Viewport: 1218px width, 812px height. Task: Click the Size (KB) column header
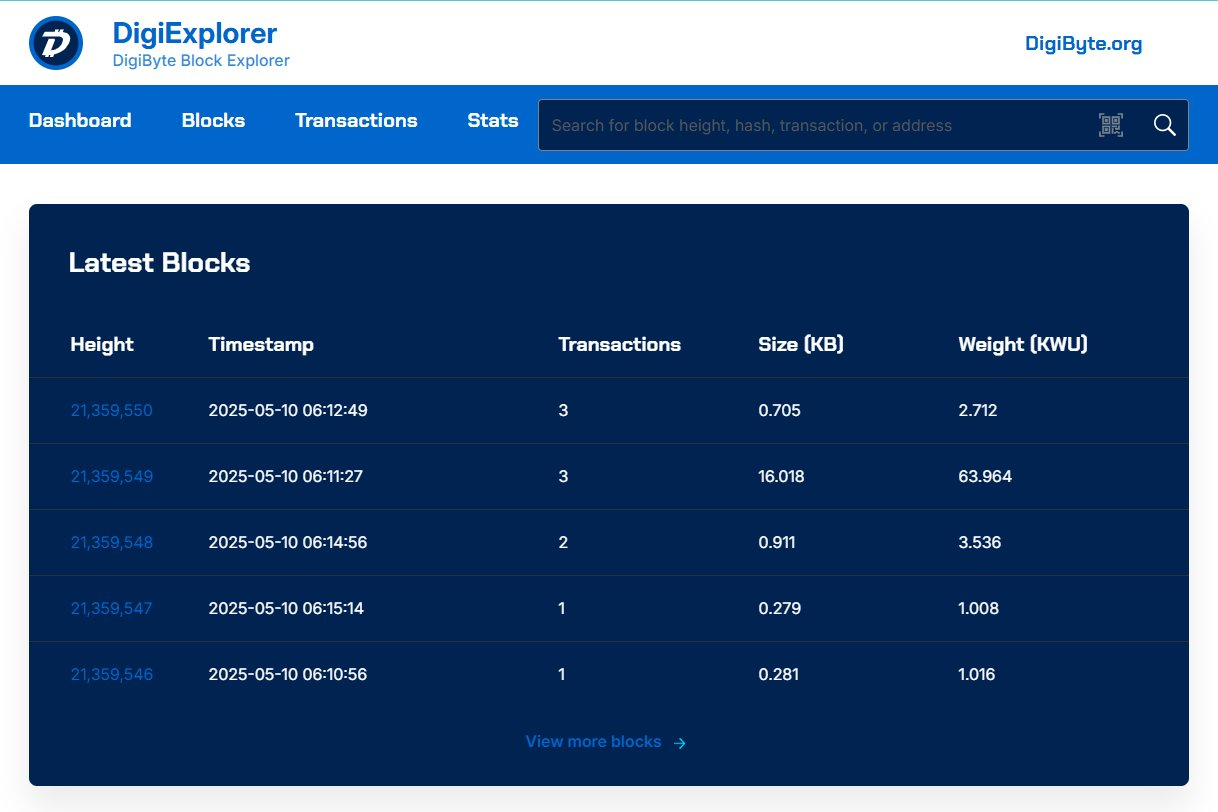[x=801, y=344]
